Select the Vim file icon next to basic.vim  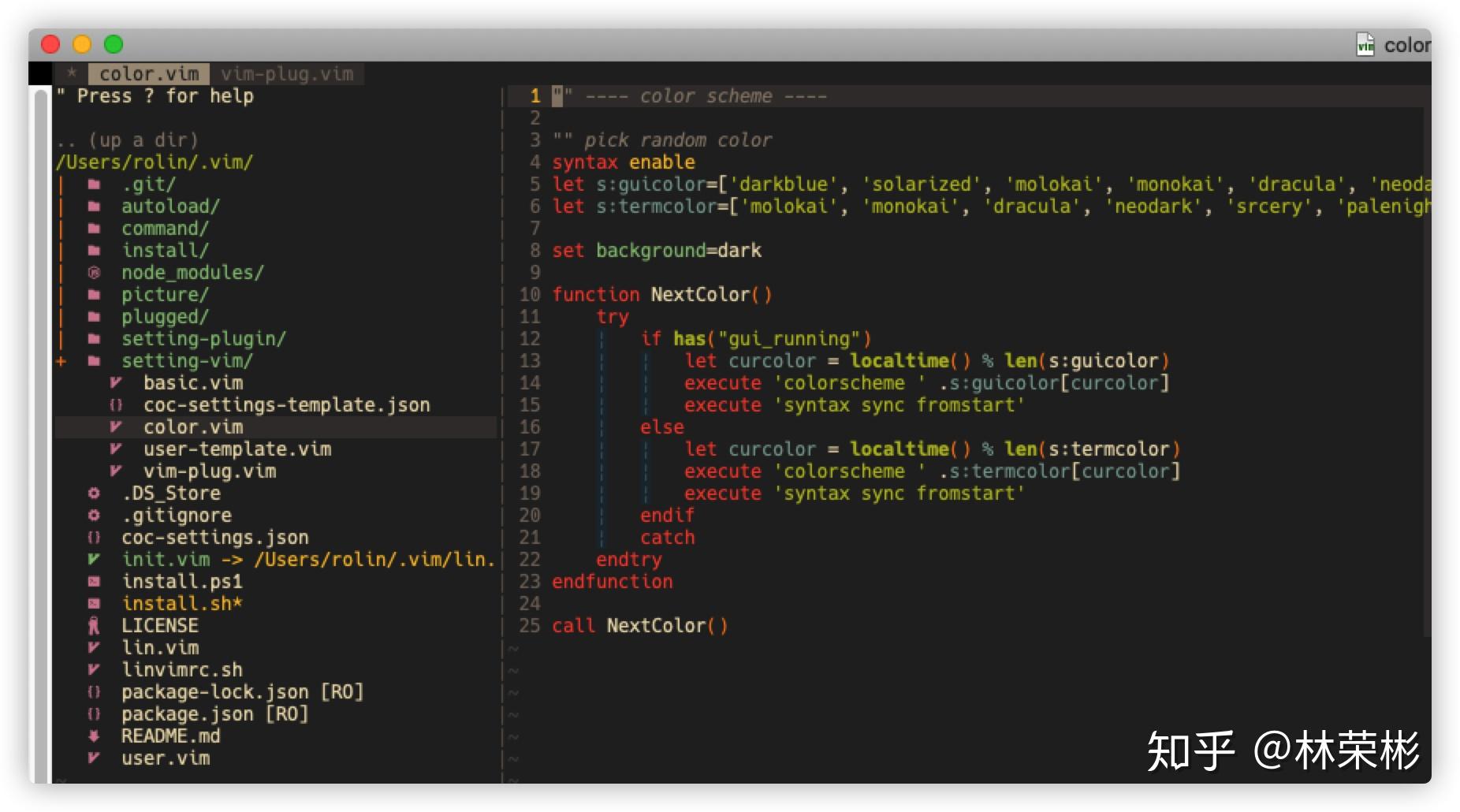pyautogui.click(x=117, y=382)
